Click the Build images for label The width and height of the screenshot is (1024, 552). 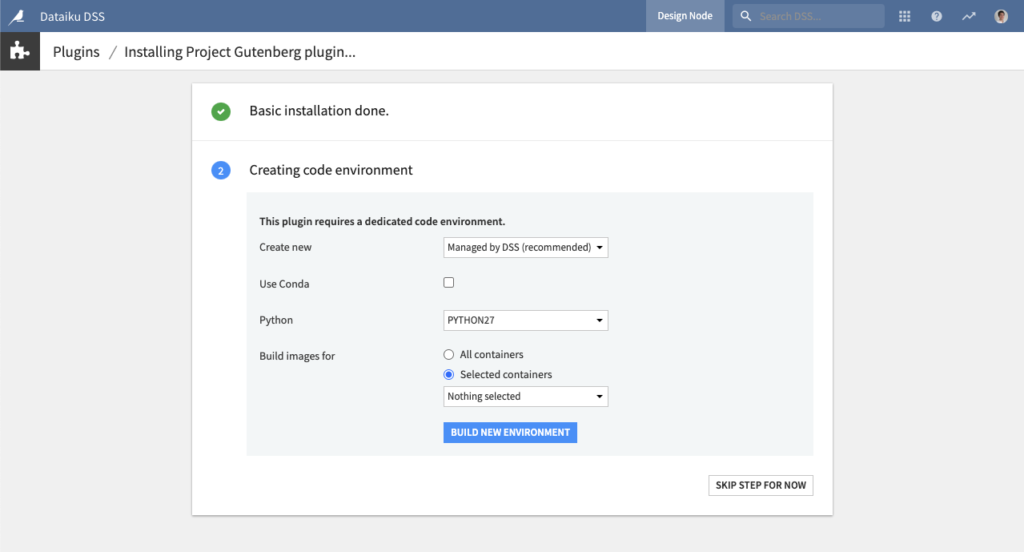[297, 356]
